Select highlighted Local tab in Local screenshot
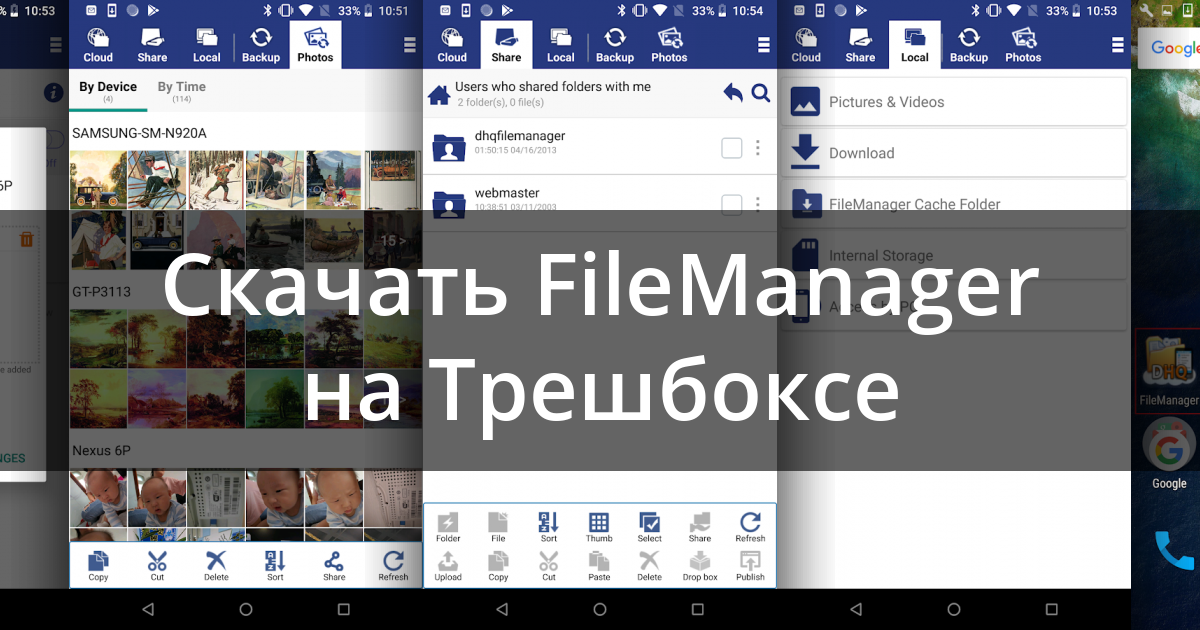Image resolution: width=1200 pixels, height=630 pixels. 915,45
